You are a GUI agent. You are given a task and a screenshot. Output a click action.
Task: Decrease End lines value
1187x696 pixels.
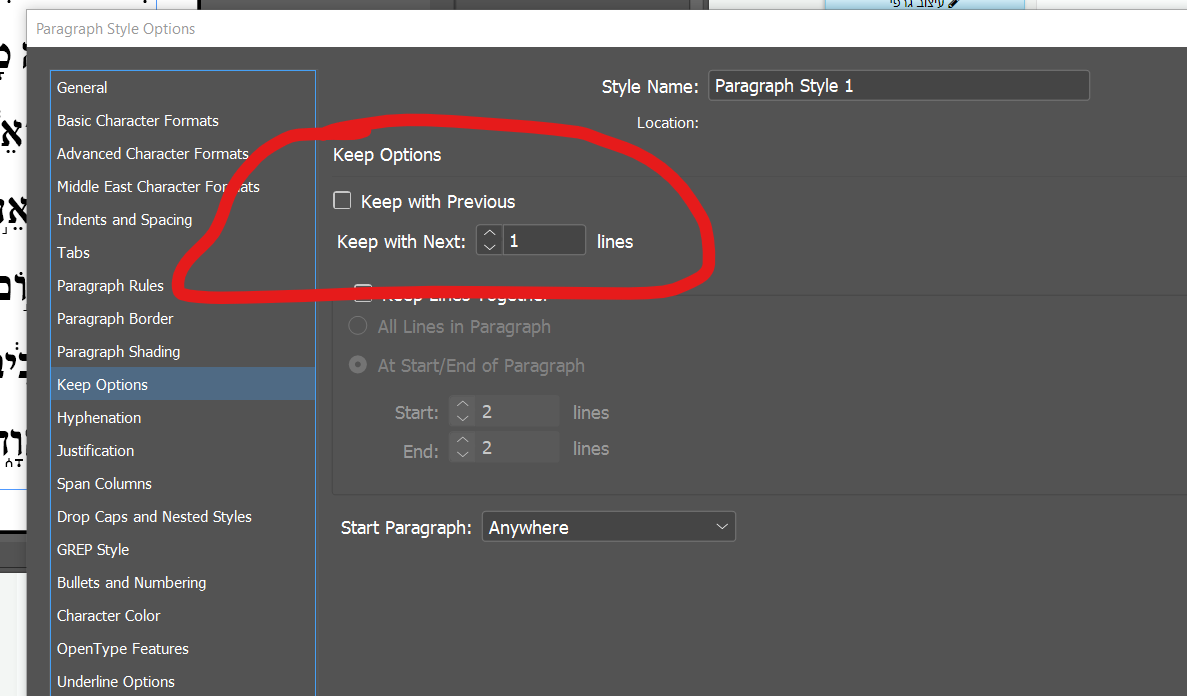[x=463, y=454]
